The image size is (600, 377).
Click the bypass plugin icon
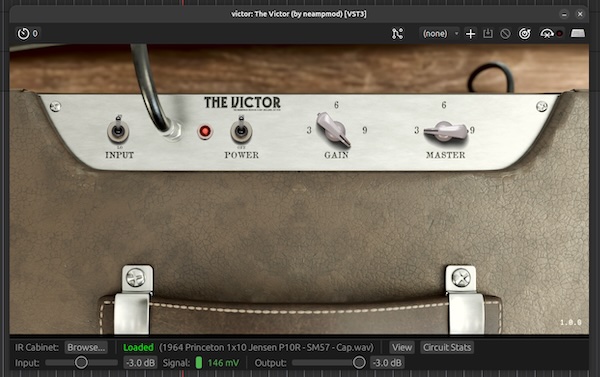click(x=505, y=34)
